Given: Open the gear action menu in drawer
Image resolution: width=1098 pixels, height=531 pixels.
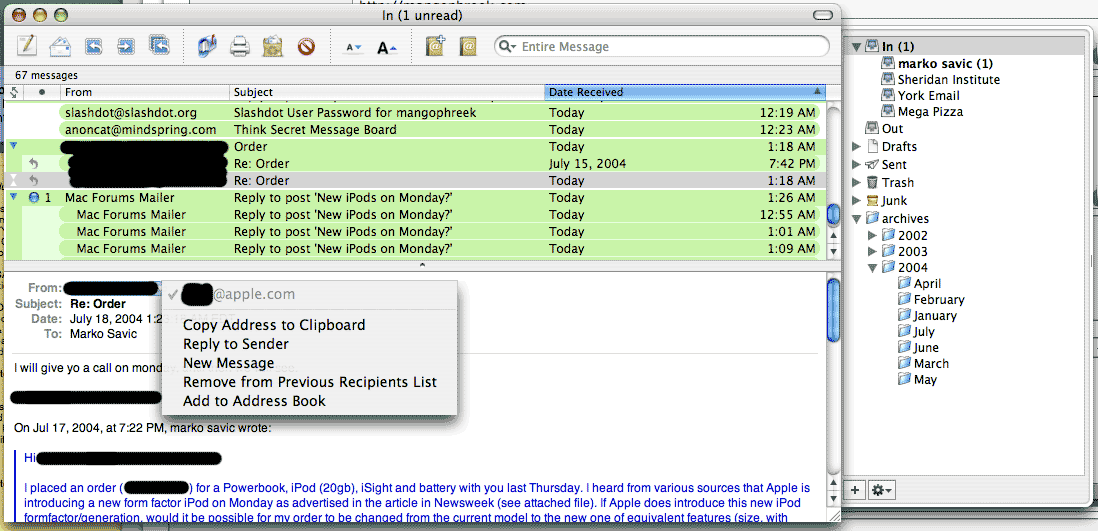Looking at the screenshot, I should click(881, 490).
